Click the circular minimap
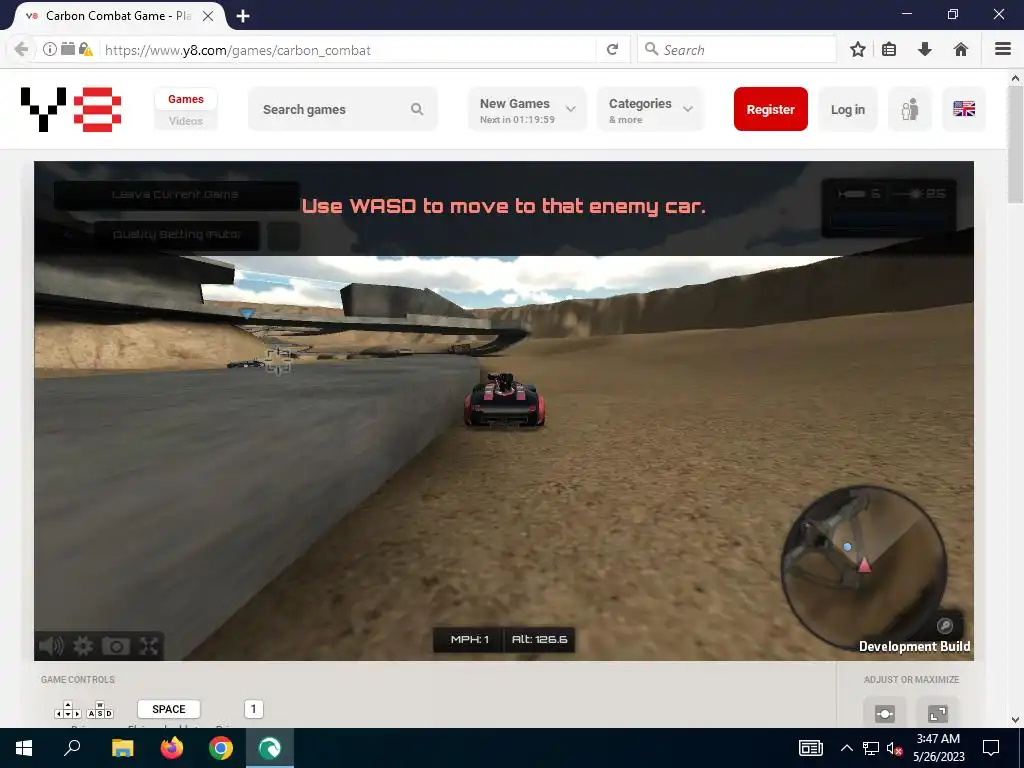Image resolution: width=1024 pixels, height=768 pixels. (x=863, y=568)
